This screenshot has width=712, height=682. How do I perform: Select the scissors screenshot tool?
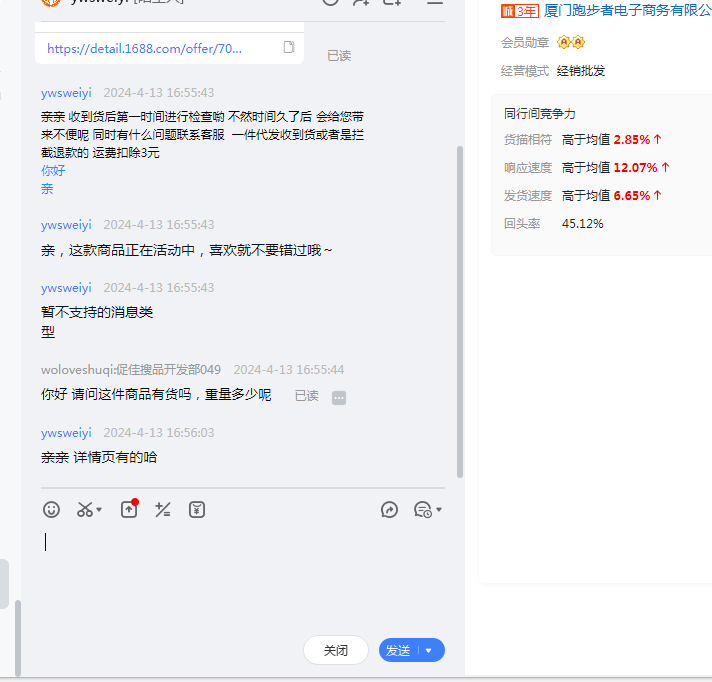pyautogui.click(x=85, y=510)
